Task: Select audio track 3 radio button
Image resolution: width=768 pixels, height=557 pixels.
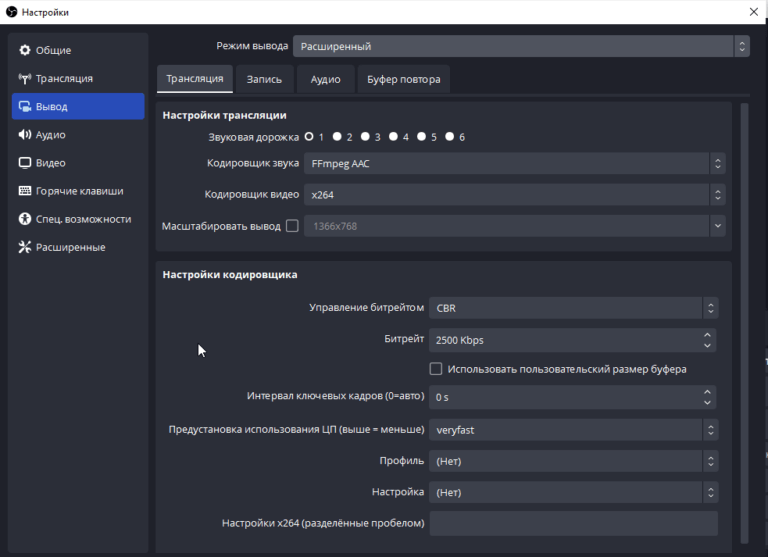Action: coord(366,136)
